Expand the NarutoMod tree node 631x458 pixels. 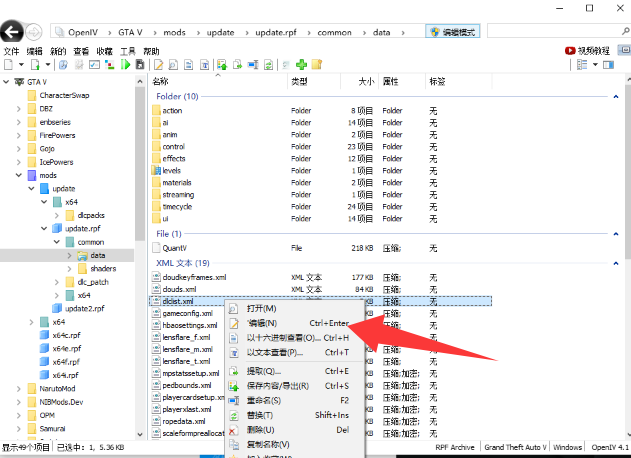coord(19,388)
